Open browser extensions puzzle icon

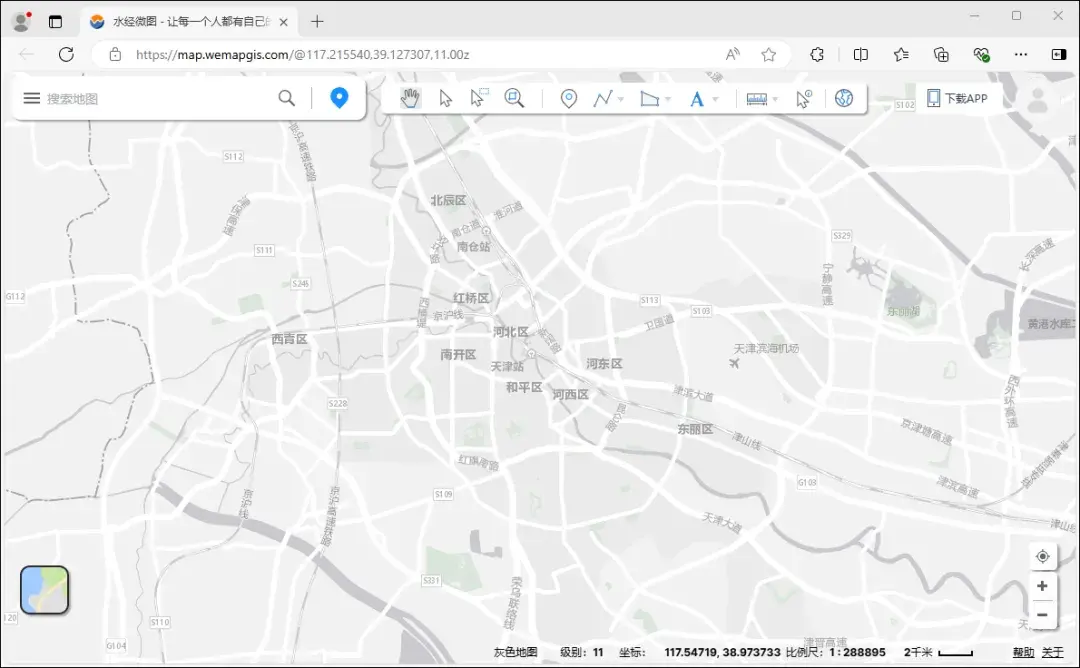click(817, 54)
